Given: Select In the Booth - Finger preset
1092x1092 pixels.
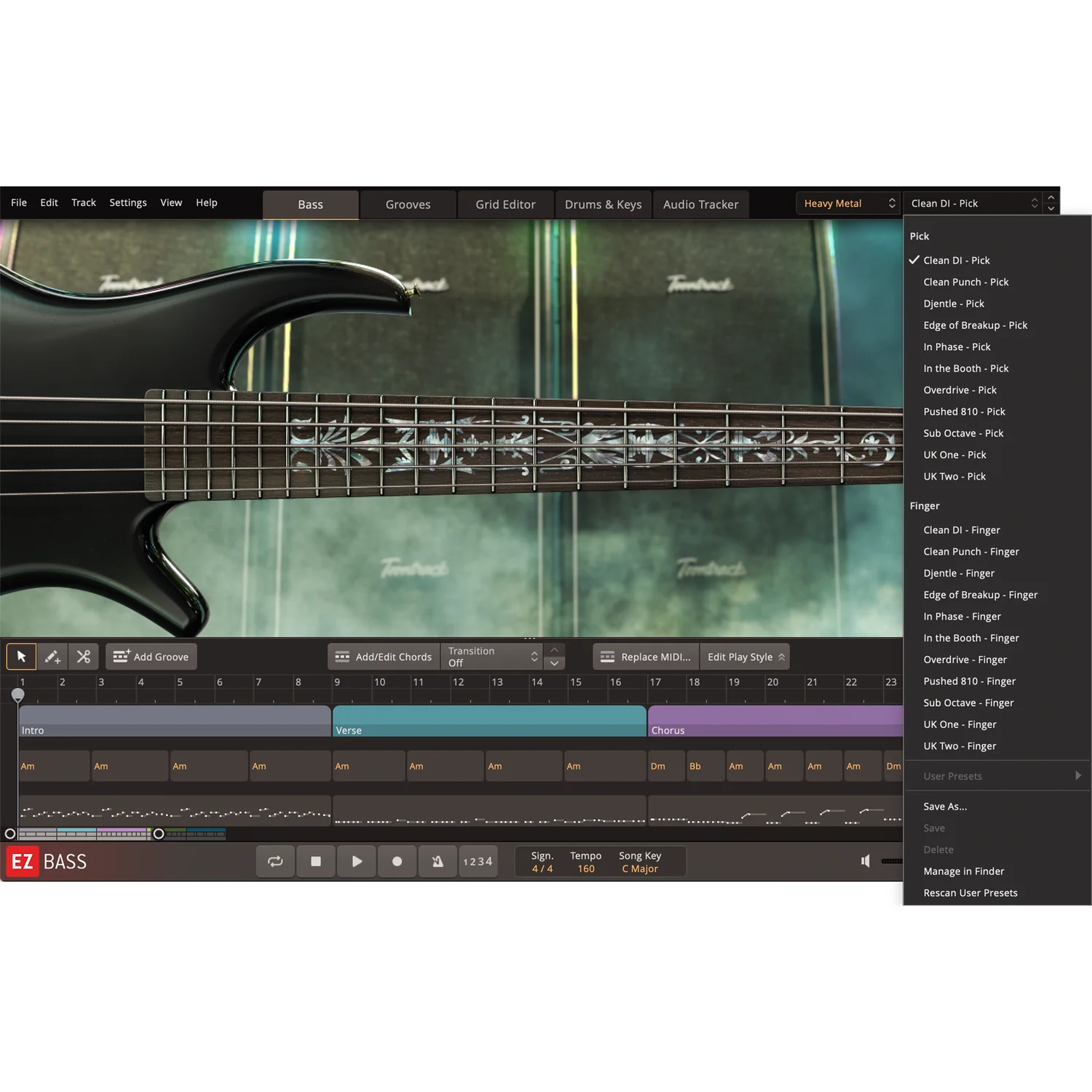Looking at the screenshot, I should (997, 638).
